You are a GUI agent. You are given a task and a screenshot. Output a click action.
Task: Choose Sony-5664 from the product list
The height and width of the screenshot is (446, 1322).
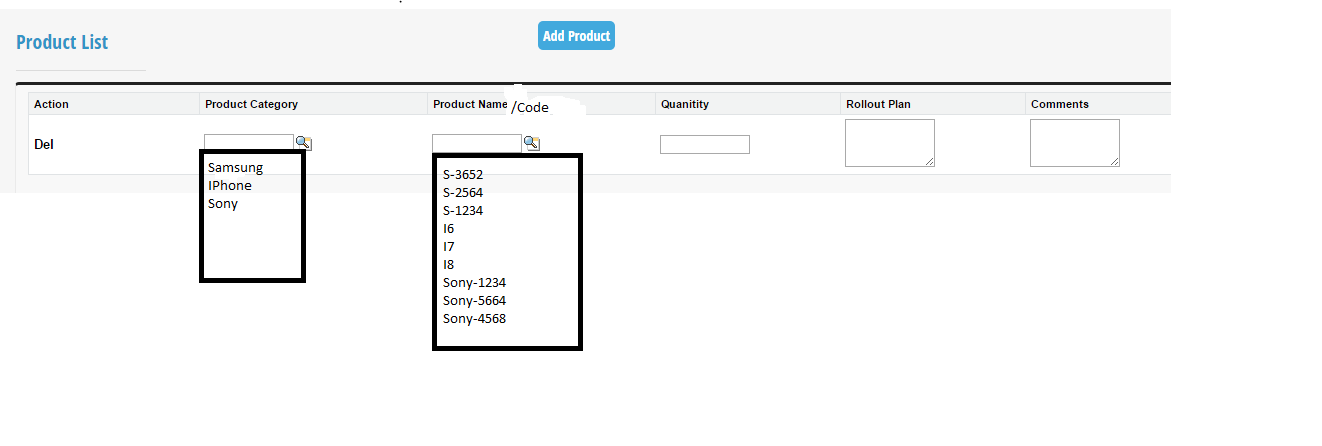coord(474,301)
